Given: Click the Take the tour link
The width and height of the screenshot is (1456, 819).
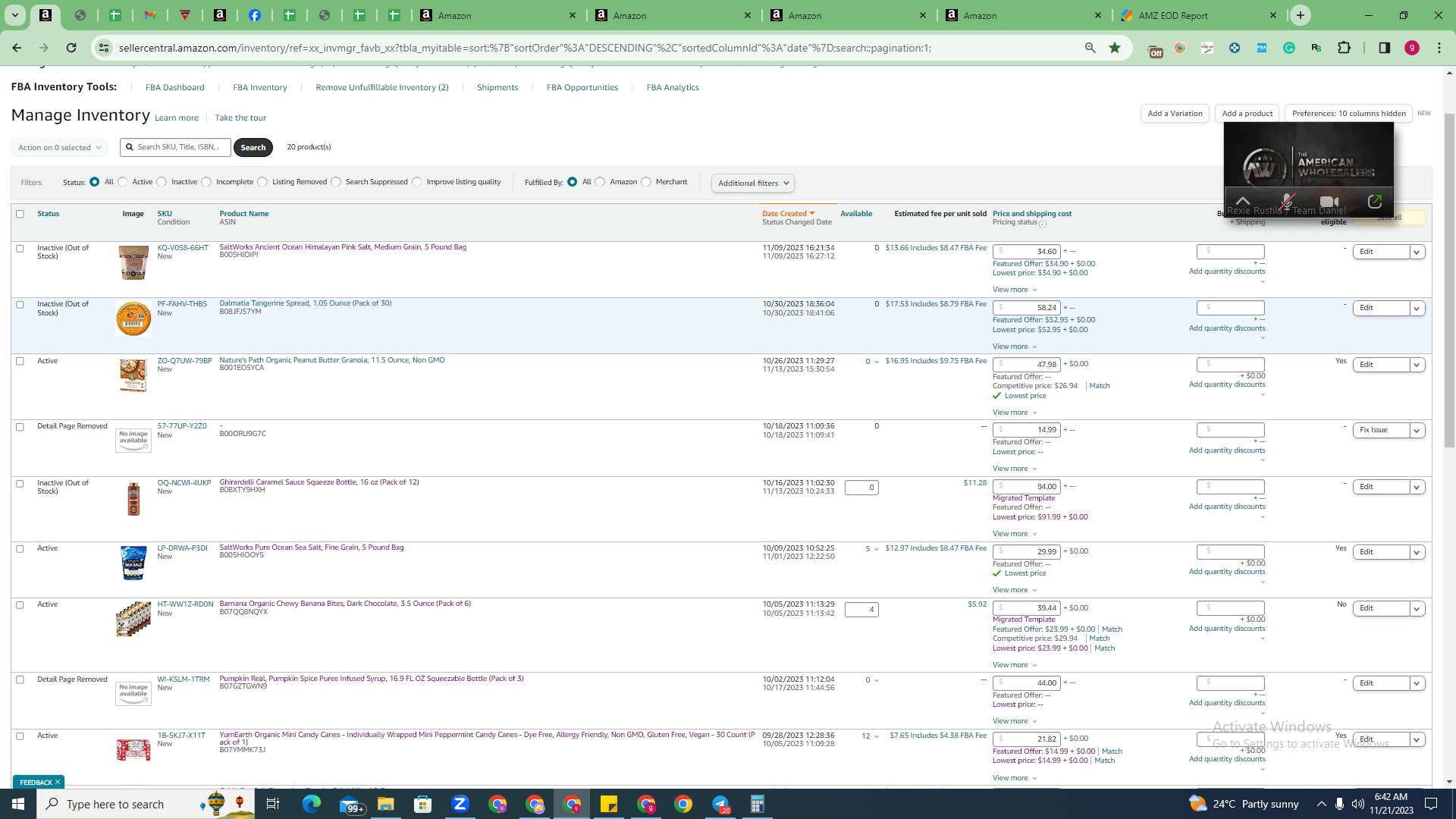Looking at the screenshot, I should tap(240, 118).
